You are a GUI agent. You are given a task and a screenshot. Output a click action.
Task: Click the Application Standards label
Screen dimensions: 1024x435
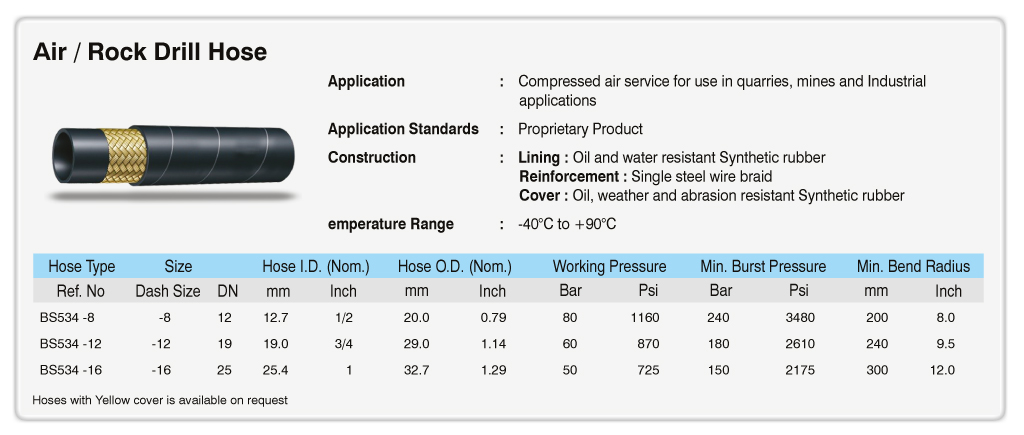click(x=403, y=129)
